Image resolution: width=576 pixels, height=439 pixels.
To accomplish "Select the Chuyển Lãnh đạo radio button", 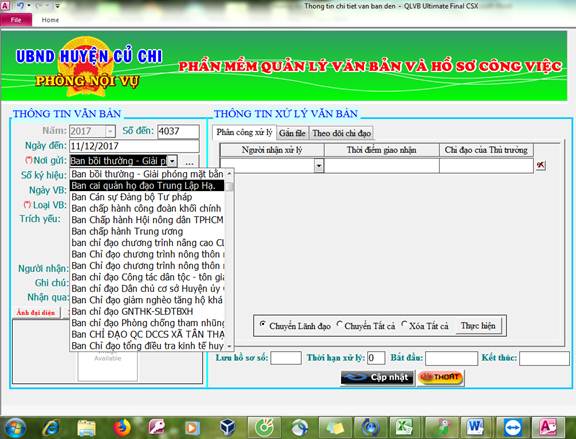I will tap(262, 324).
